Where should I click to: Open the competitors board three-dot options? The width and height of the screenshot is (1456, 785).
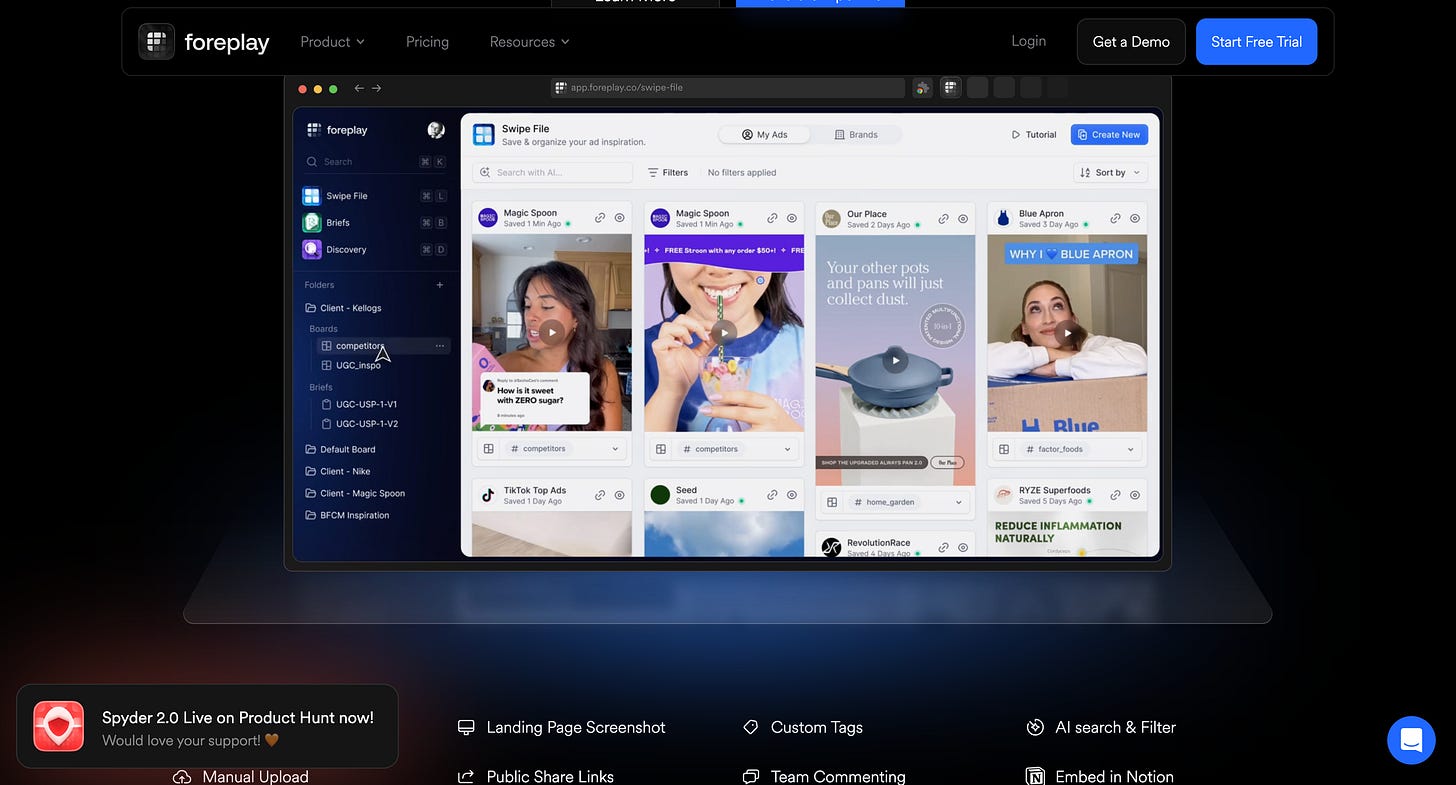pos(440,346)
